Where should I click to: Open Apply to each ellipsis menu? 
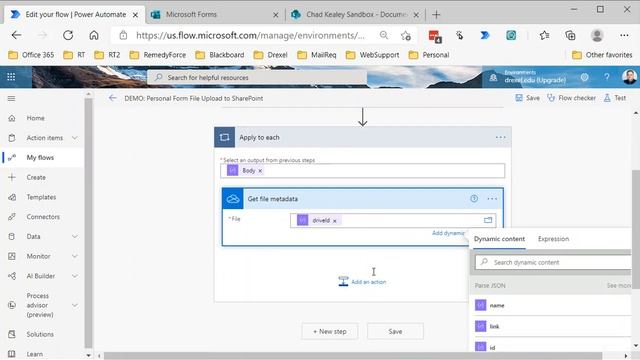(500, 137)
